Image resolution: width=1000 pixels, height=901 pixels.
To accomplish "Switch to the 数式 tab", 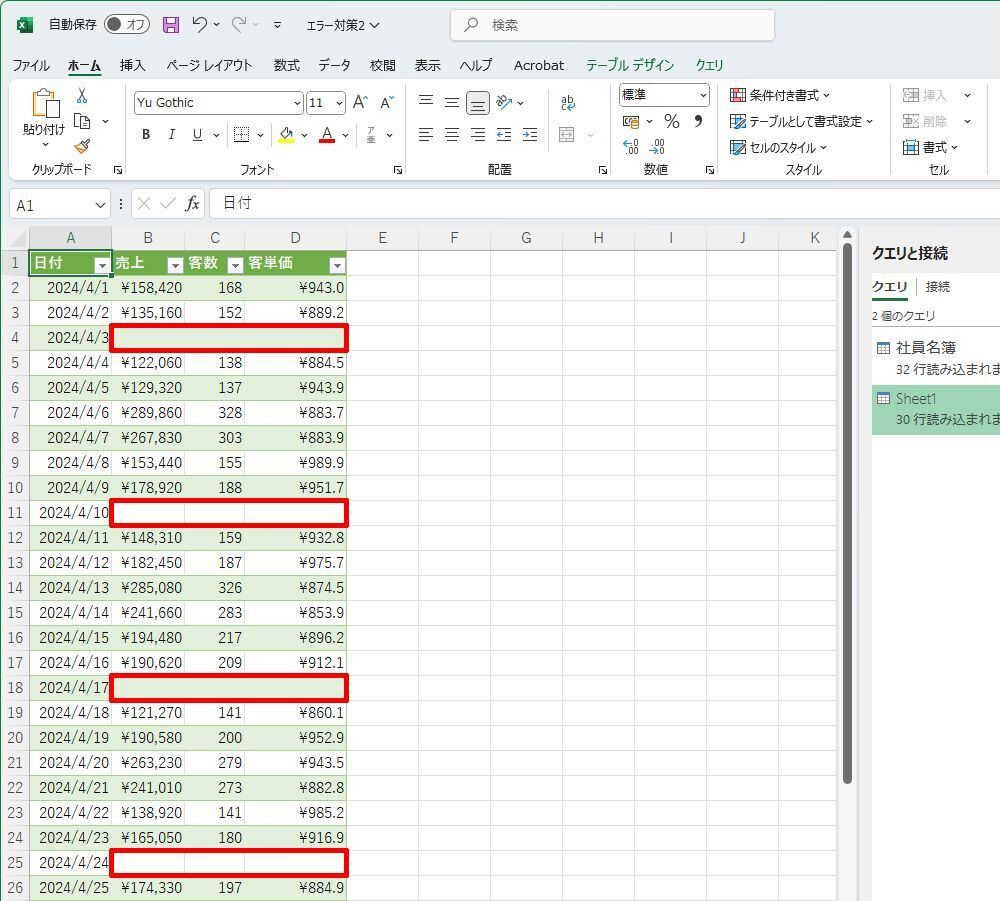I will click(286, 65).
